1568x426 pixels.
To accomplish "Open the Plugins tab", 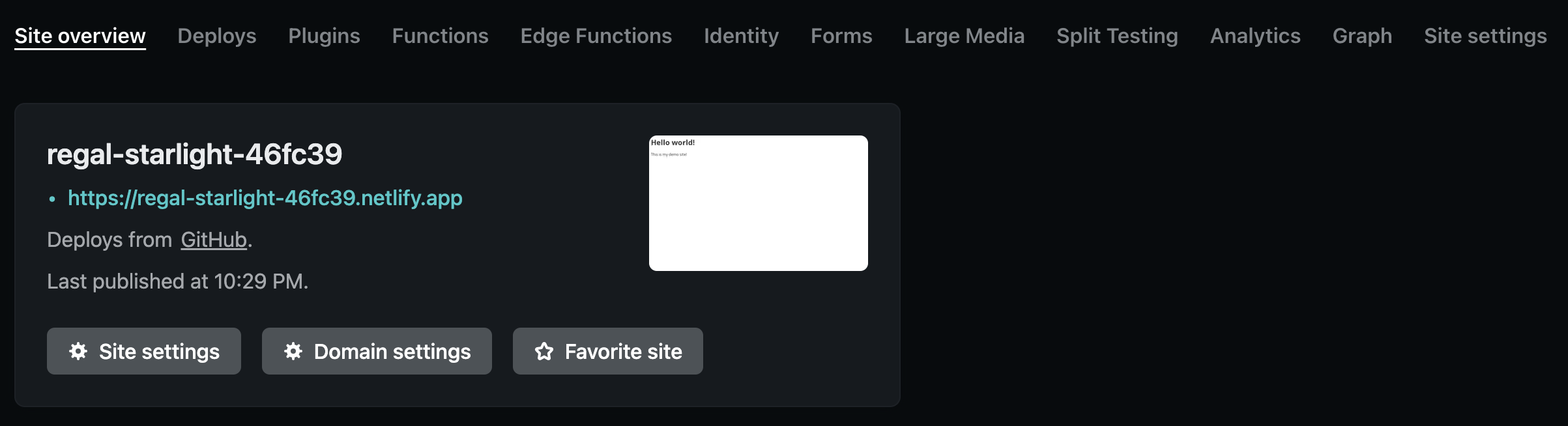I will pyautogui.click(x=324, y=36).
